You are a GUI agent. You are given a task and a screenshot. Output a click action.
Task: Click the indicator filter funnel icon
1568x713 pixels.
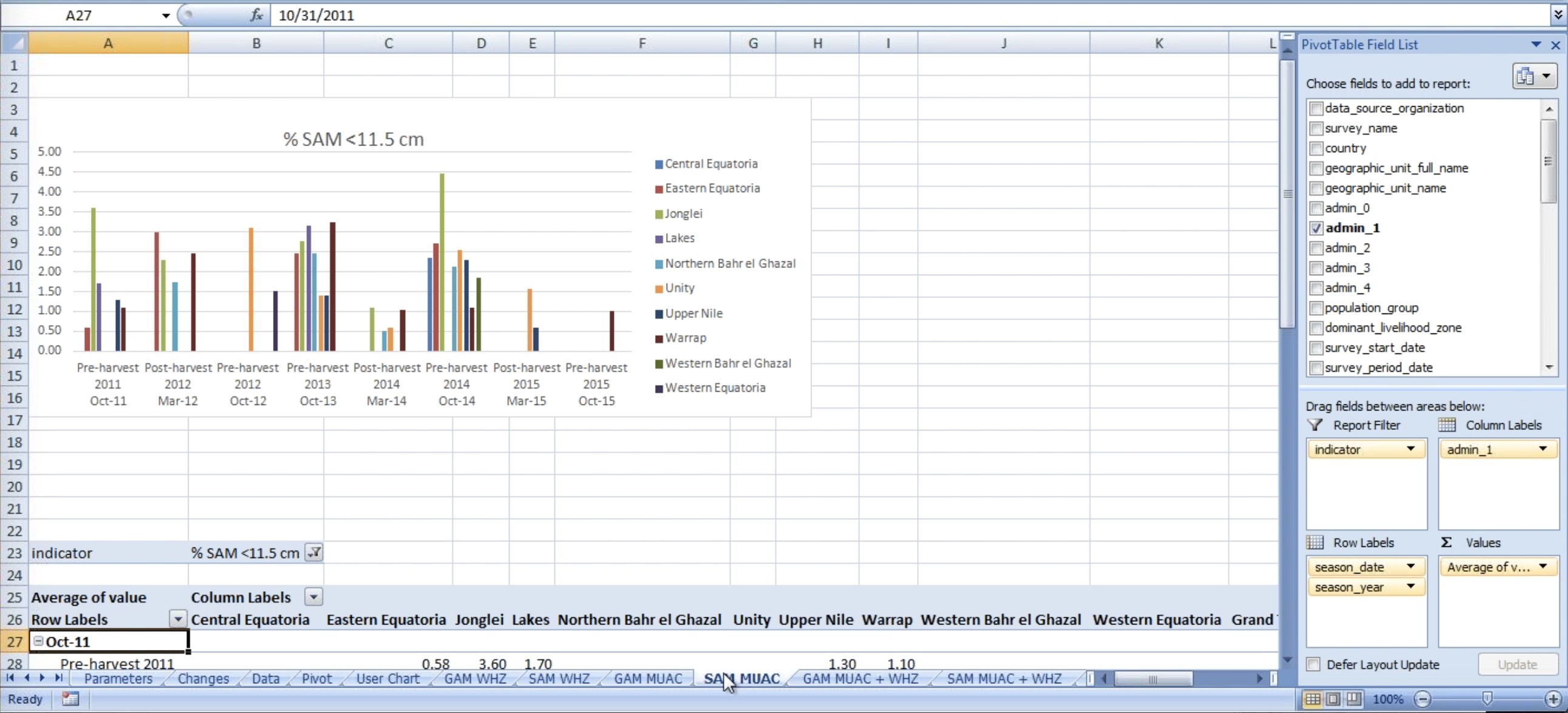pos(314,552)
